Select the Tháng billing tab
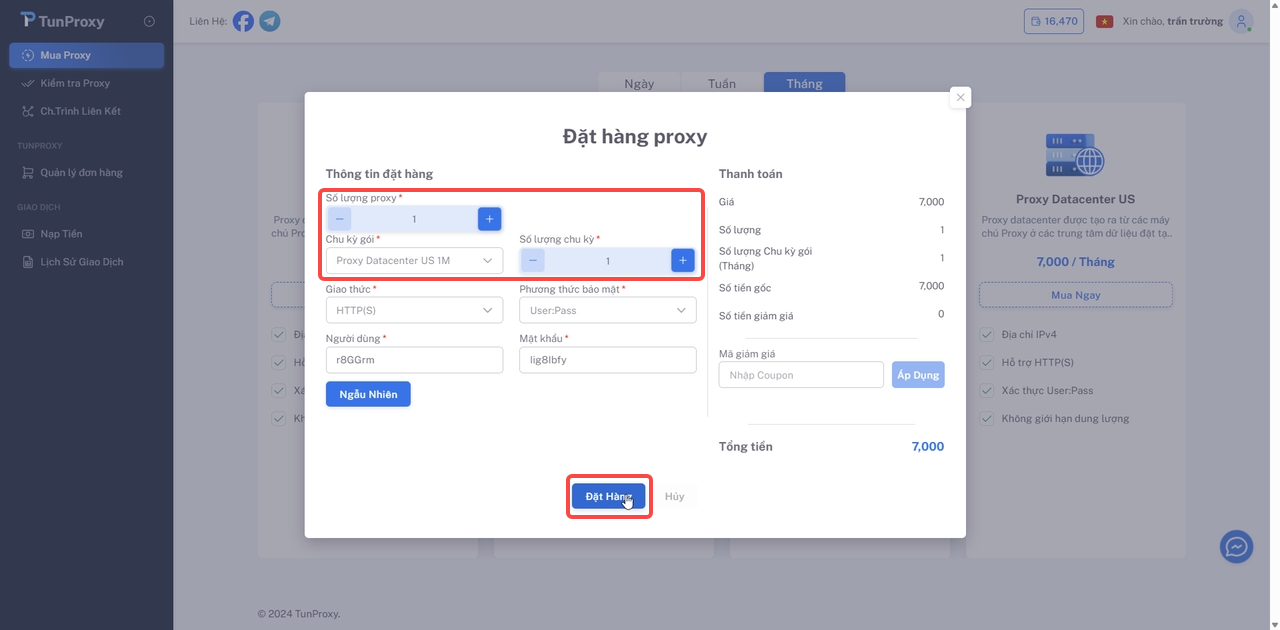The height and width of the screenshot is (630, 1280). tap(804, 83)
